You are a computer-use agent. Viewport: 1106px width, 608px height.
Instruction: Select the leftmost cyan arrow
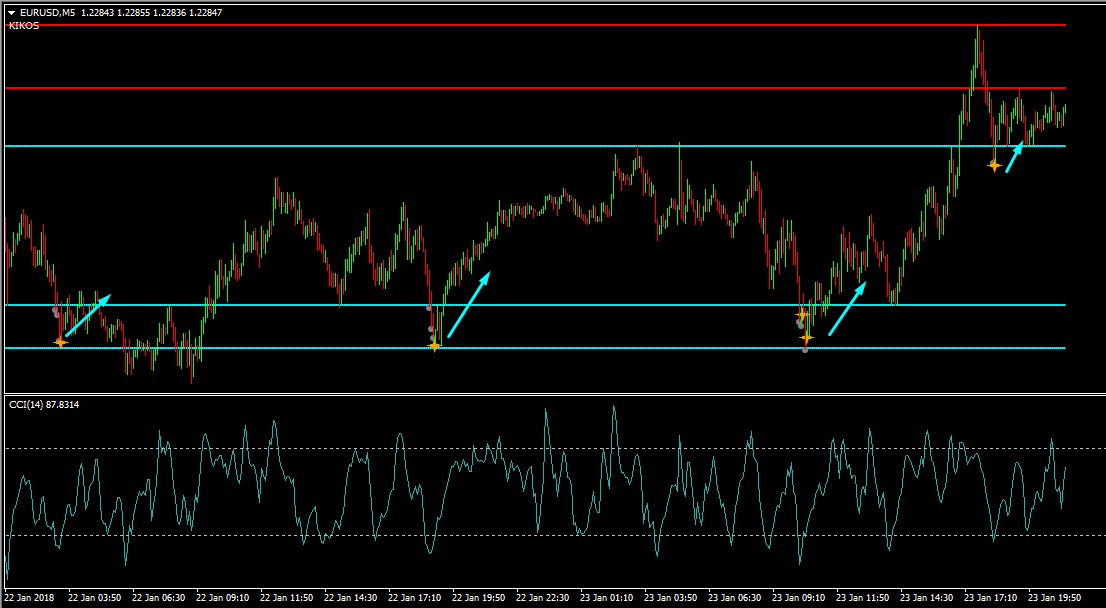[88, 315]
